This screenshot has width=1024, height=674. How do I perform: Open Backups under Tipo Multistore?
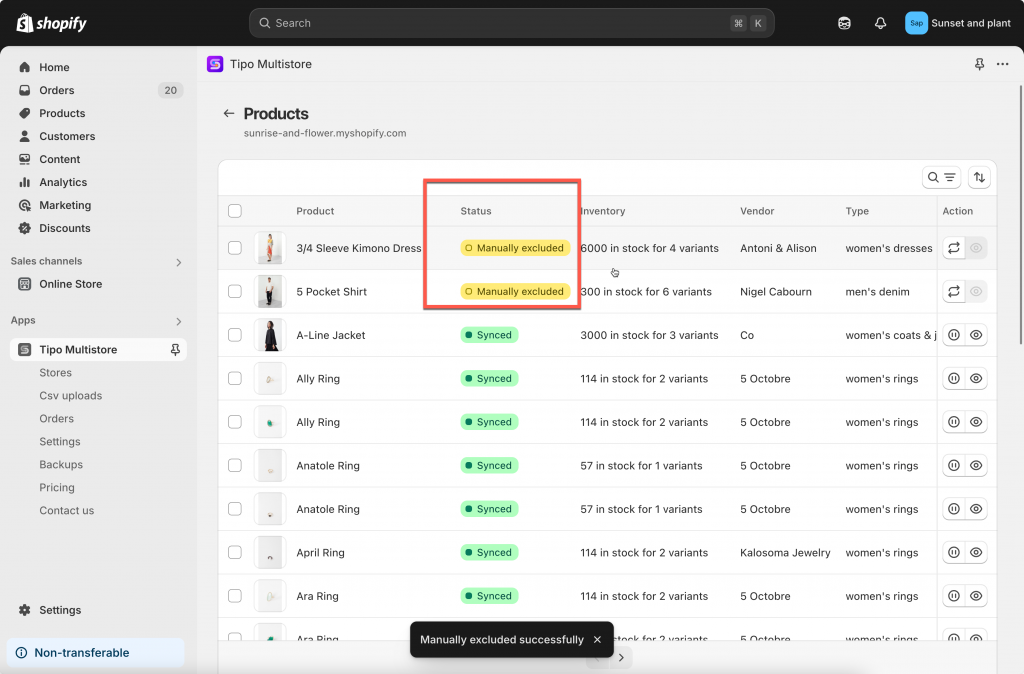point(61,464)
